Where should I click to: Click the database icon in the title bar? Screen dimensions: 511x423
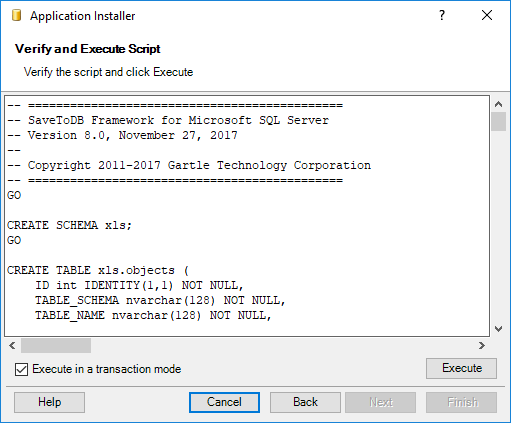click(x=16, y=15)
